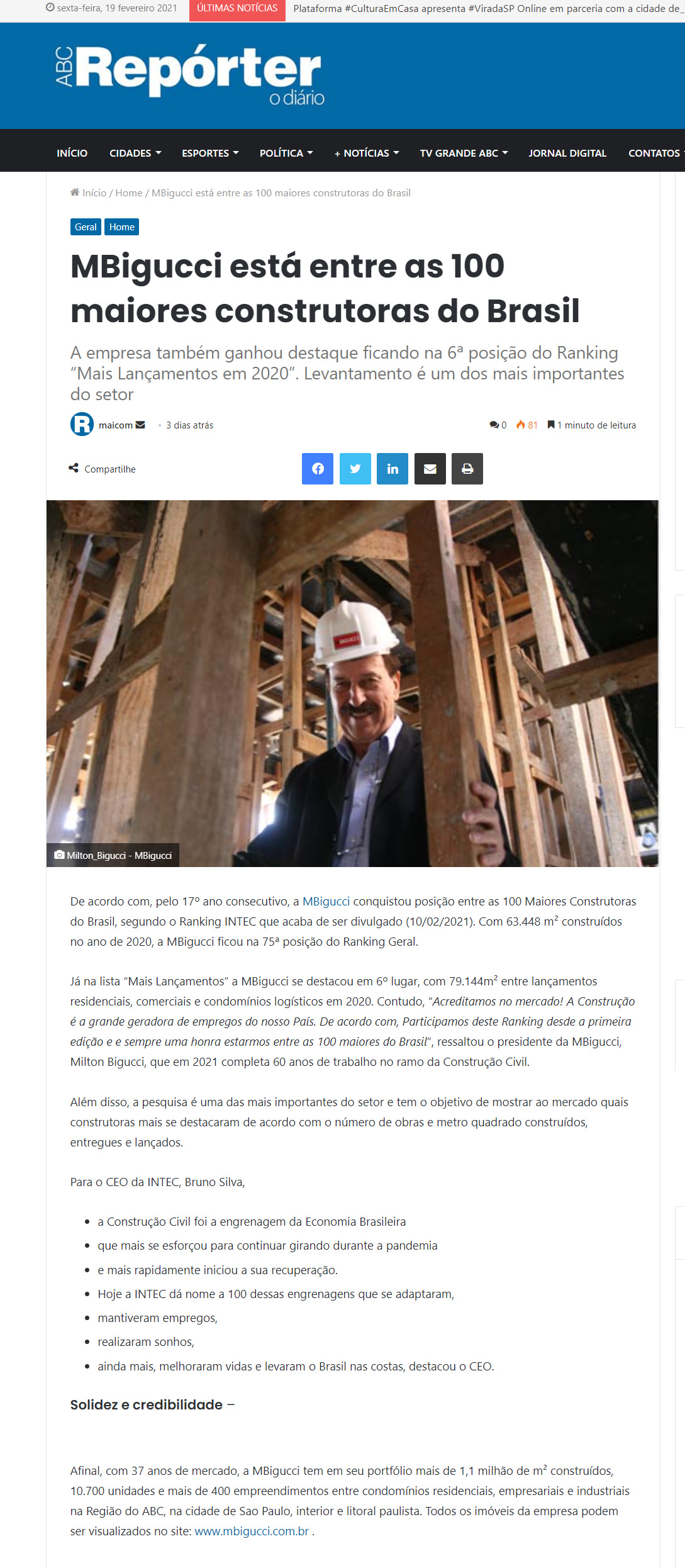The image size is (685, 1568).
Task: Go to INÍCIO in navigation bar
Action: pos(72,153)
